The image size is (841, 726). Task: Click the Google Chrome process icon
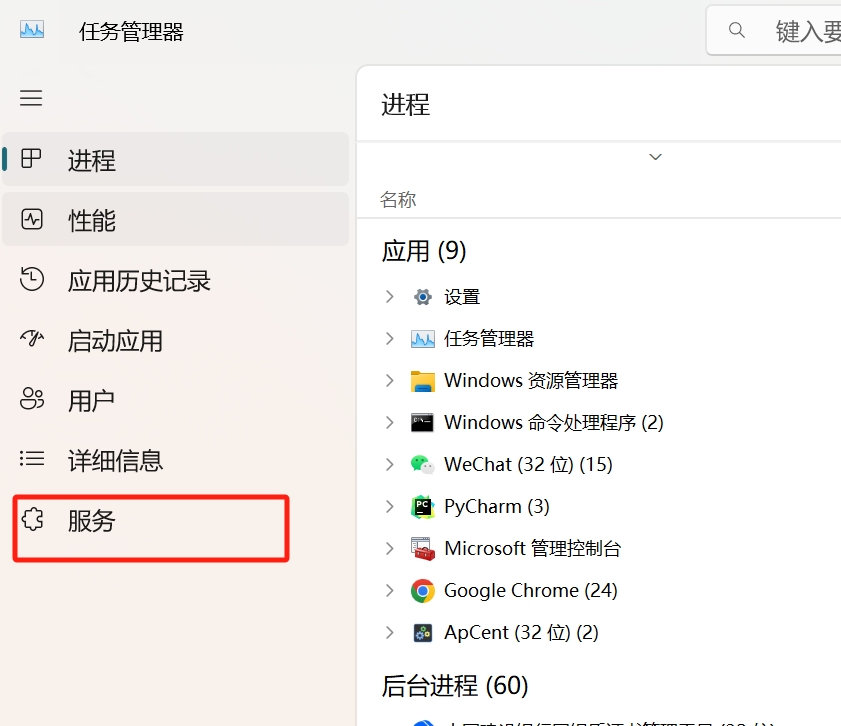(x=422, y=590)
